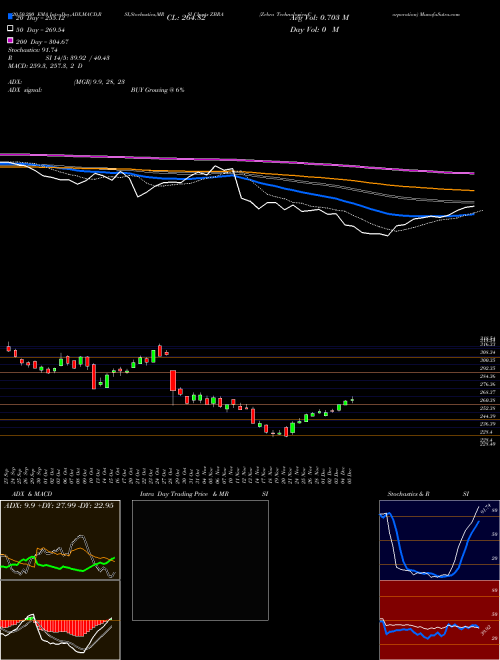This screenshot has height=660, width=500.
Task: Click the white 50 Day legend swatch
Action: point(10,29)
